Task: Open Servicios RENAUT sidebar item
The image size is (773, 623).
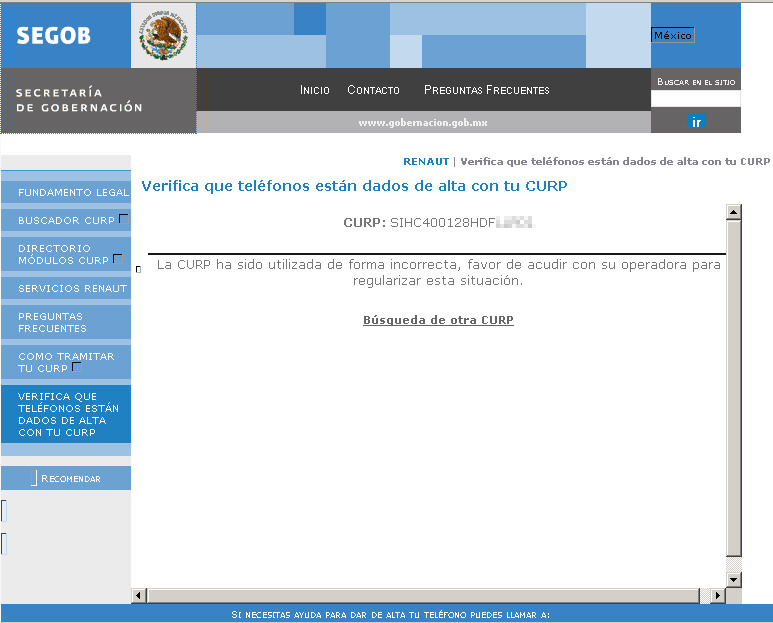Action: coord(66,288)
